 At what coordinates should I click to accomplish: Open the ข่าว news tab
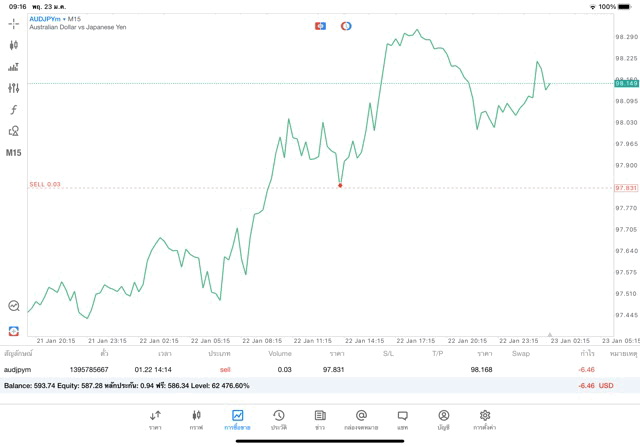320,419
